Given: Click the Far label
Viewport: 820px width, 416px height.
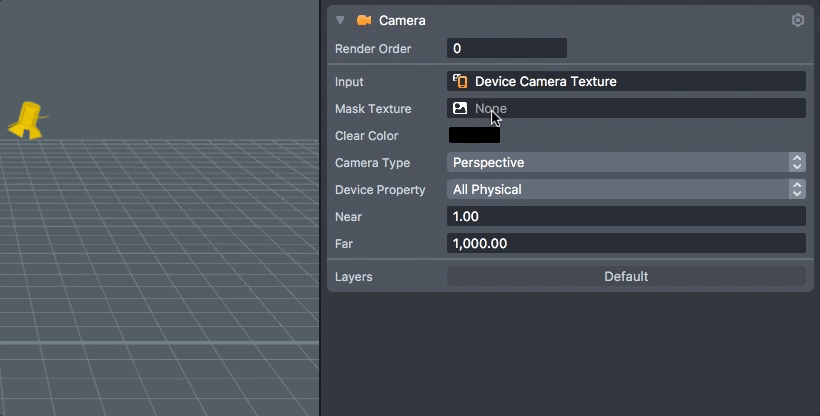Looking at the screenshot, I should pyautogui.click(x=344, y=244).
